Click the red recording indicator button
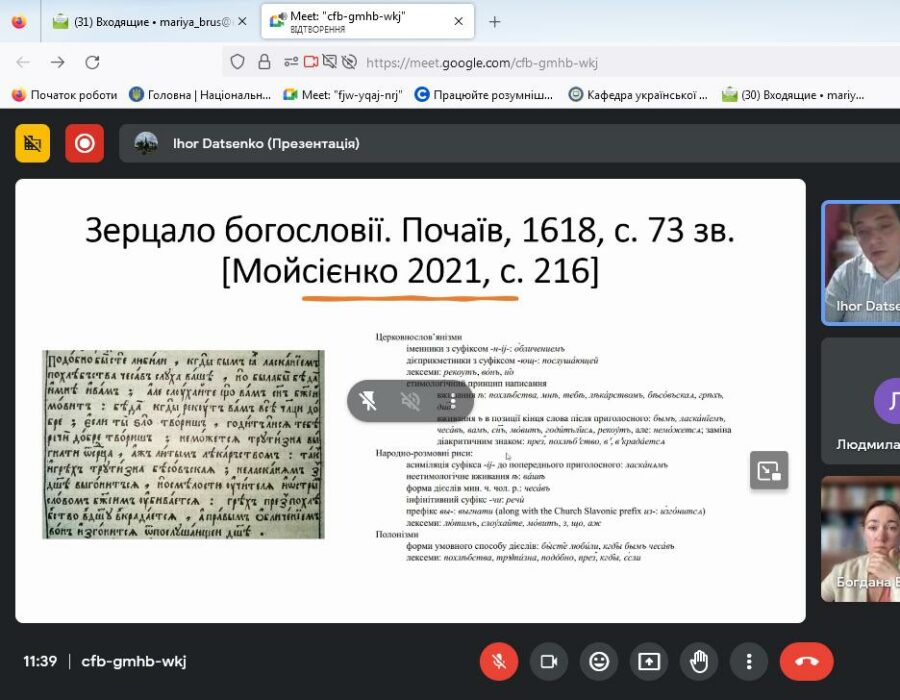The image size is (900, 700). click(x=85, y=143)
